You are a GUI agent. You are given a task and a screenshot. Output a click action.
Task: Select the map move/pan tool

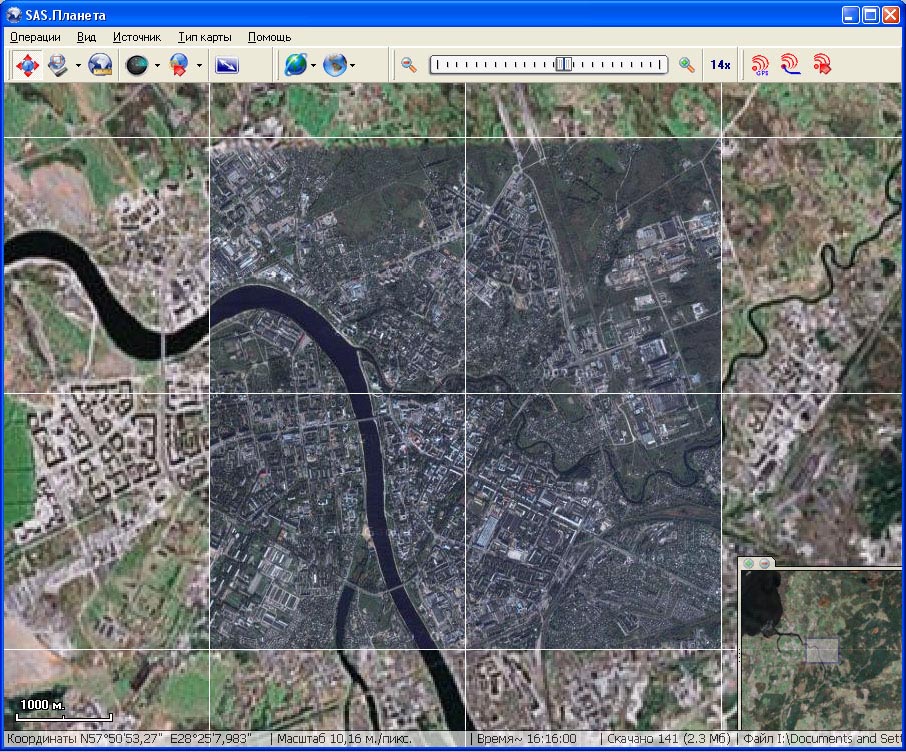point(27,65)
